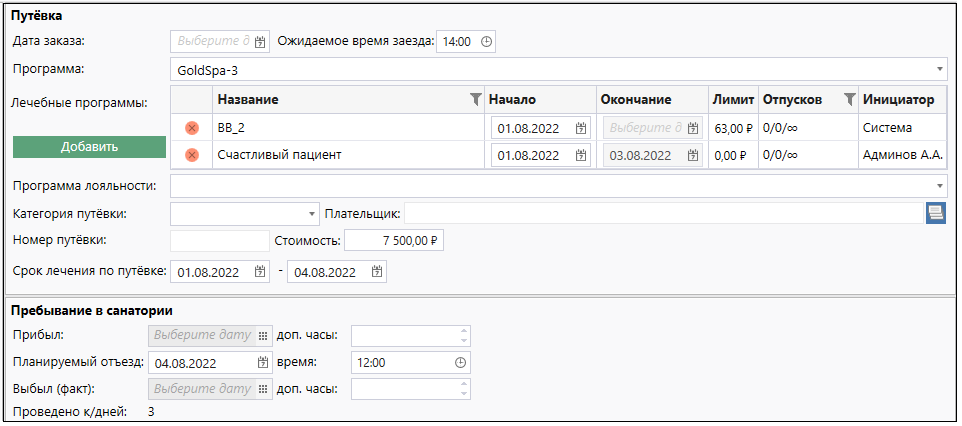Image resolution: width=962 pixels, height=426 pixels.
Task: Open calendar for treatment period end date
Action: (x=377, y=272)
